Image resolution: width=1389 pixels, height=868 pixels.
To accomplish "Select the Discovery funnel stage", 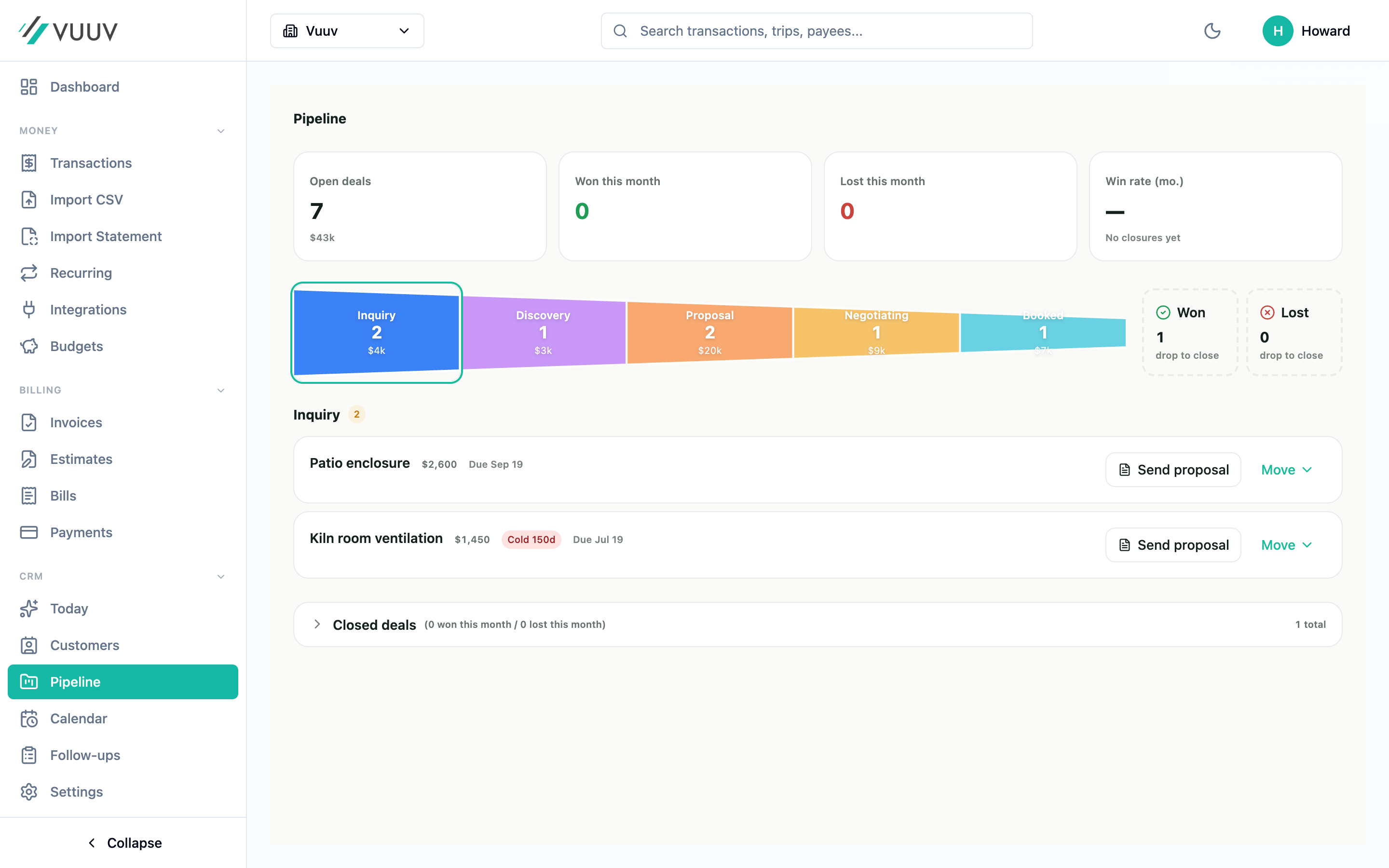I will (x=543, y=332).
